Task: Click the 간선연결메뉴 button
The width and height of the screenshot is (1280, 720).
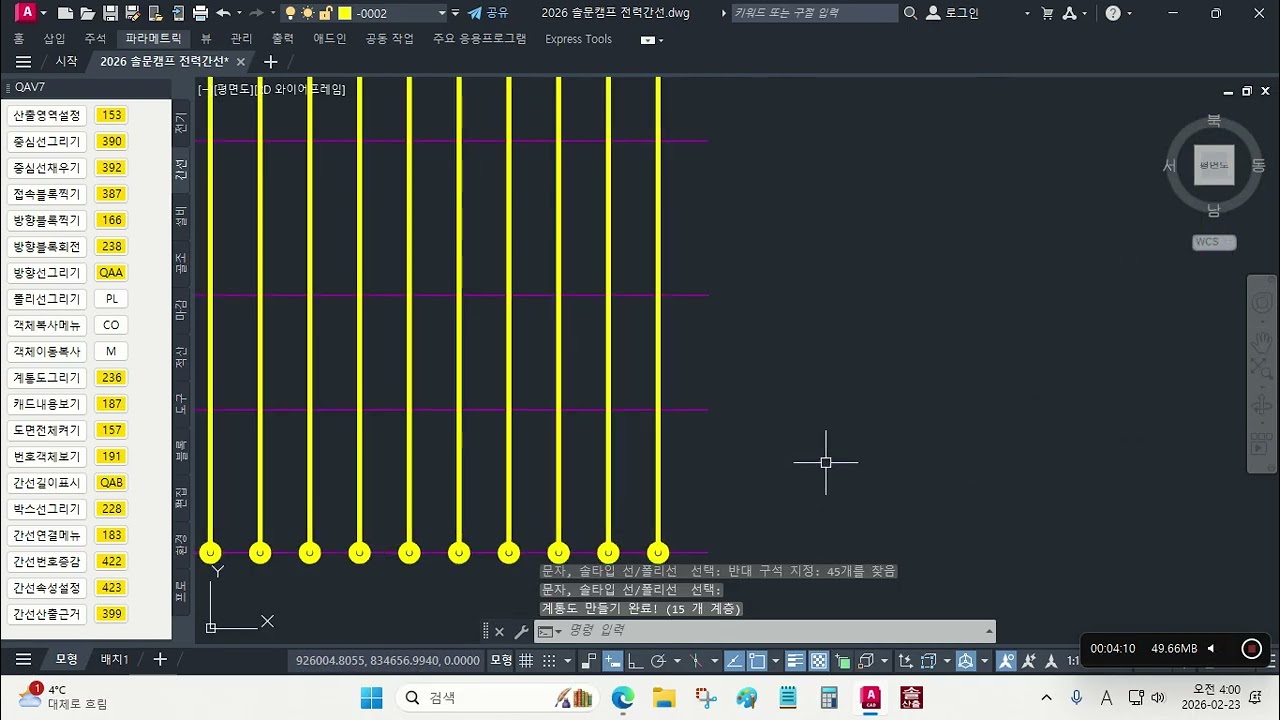Action: point(46,535)
